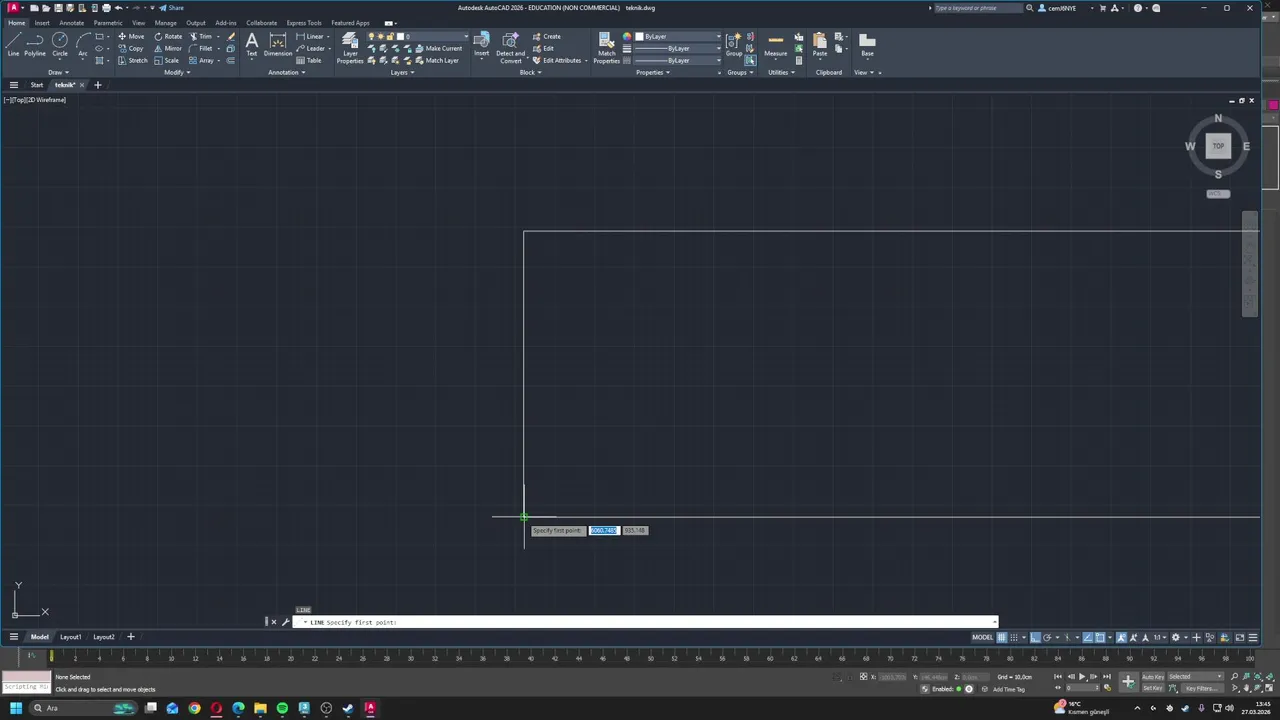This screenshot has width=1280, height=720.
Task: Open Layer Properties manager
Action: click(x=350, y=48)
